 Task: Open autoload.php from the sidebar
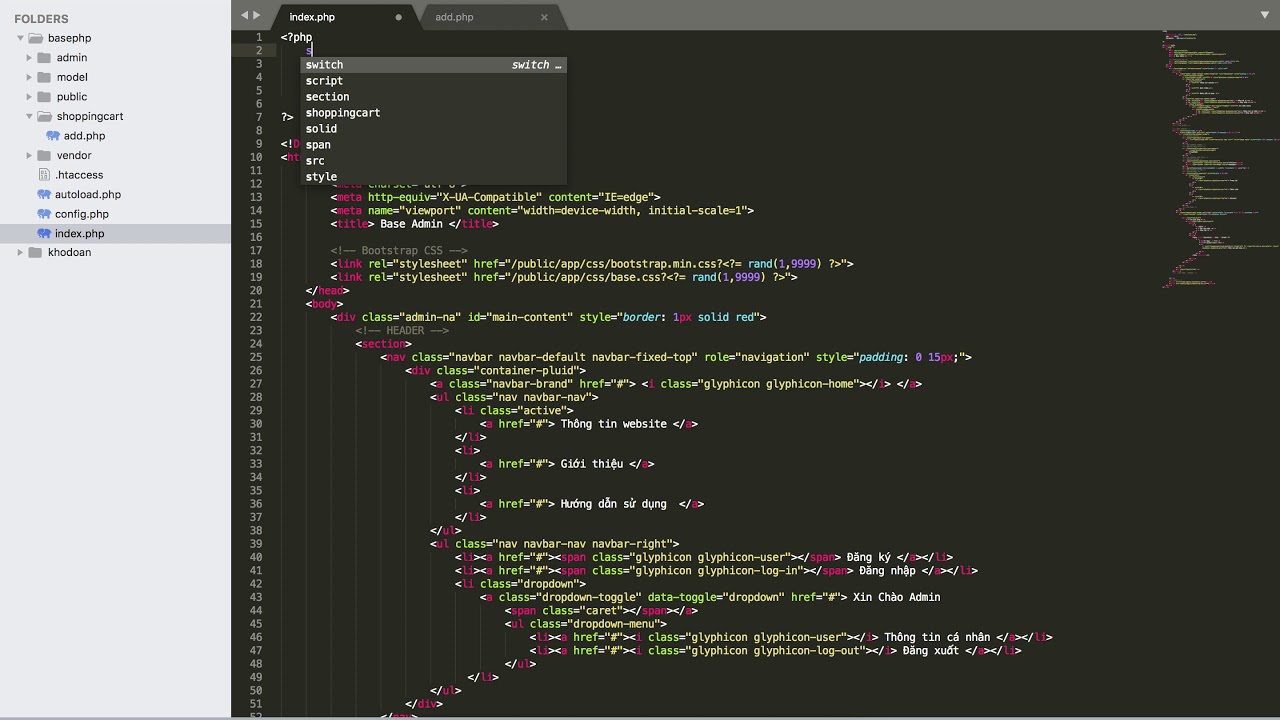88,194
